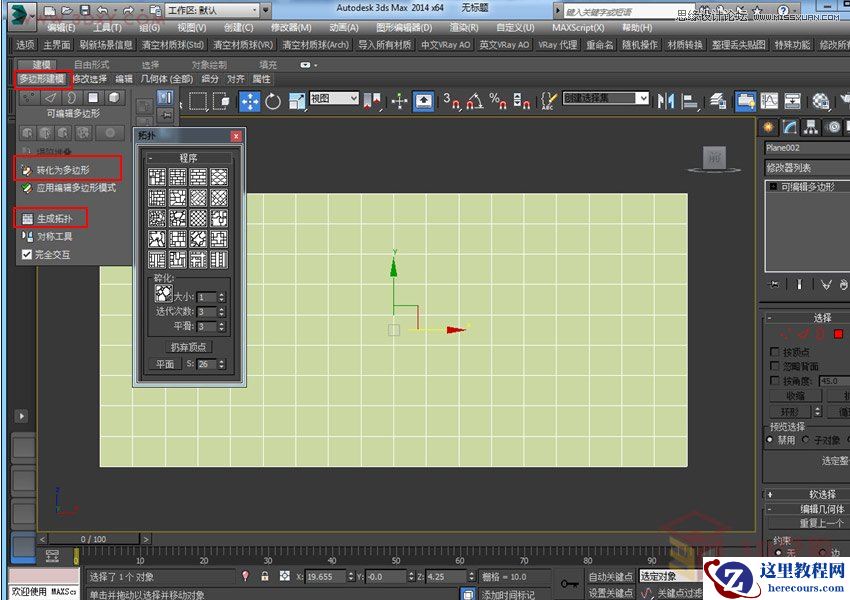Activate the Select Object arrow tool
Image resolution: width=850 pixels, height=600 pixels.
[181, 101]
